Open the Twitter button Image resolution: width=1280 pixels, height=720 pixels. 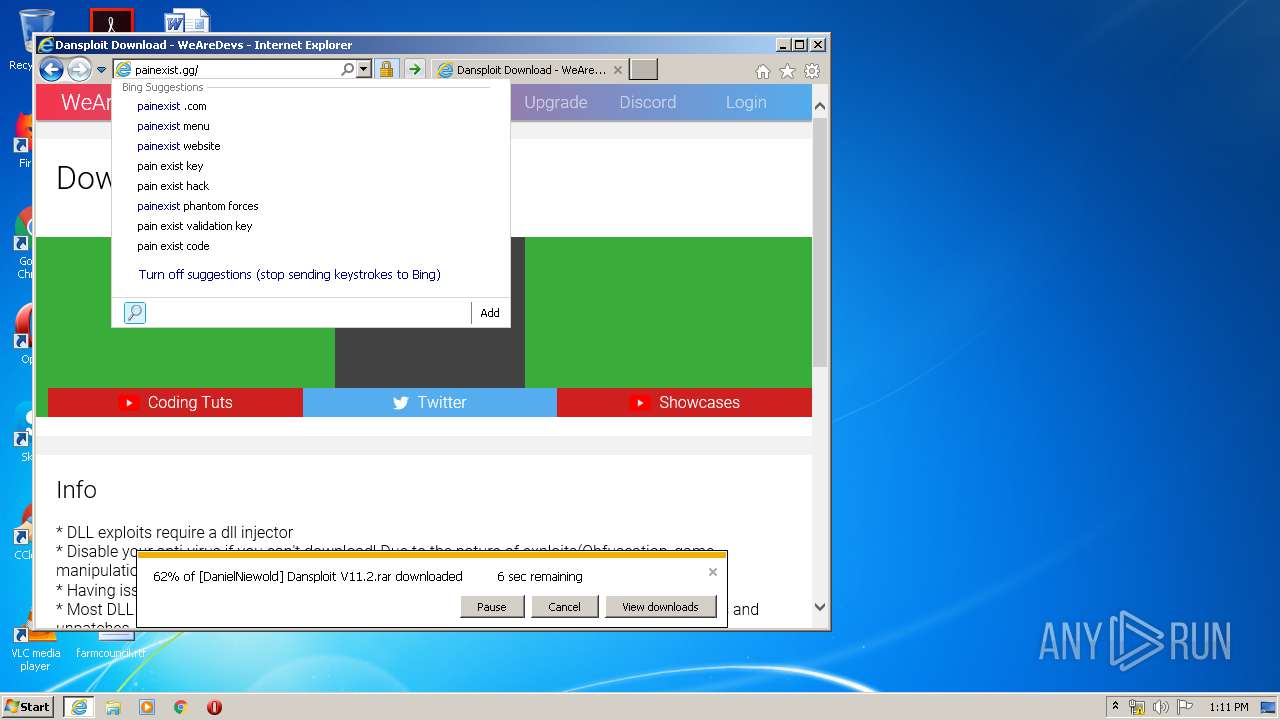coord(430,402)
